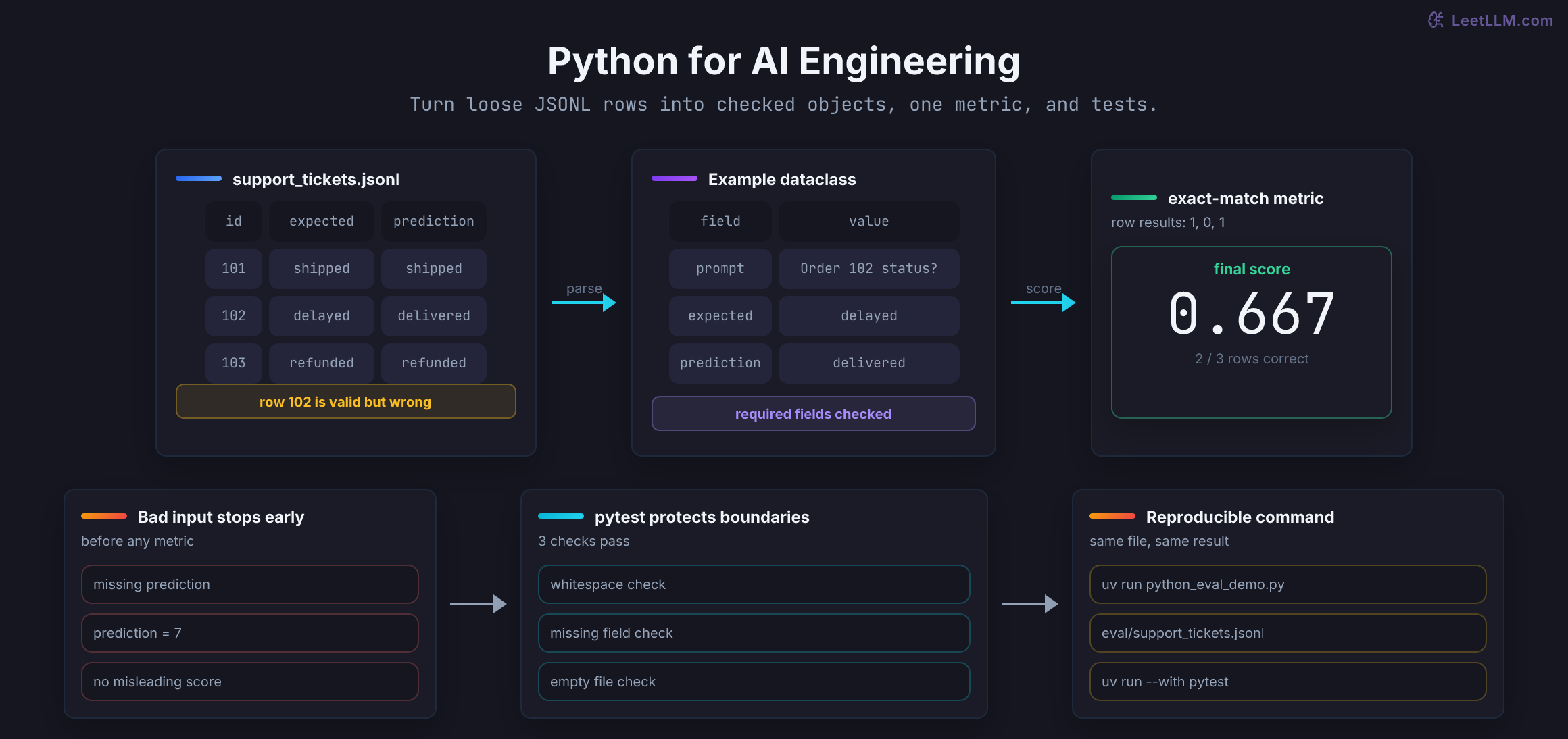Click the value header cell
1568x739 pixels.
(869, 222)
